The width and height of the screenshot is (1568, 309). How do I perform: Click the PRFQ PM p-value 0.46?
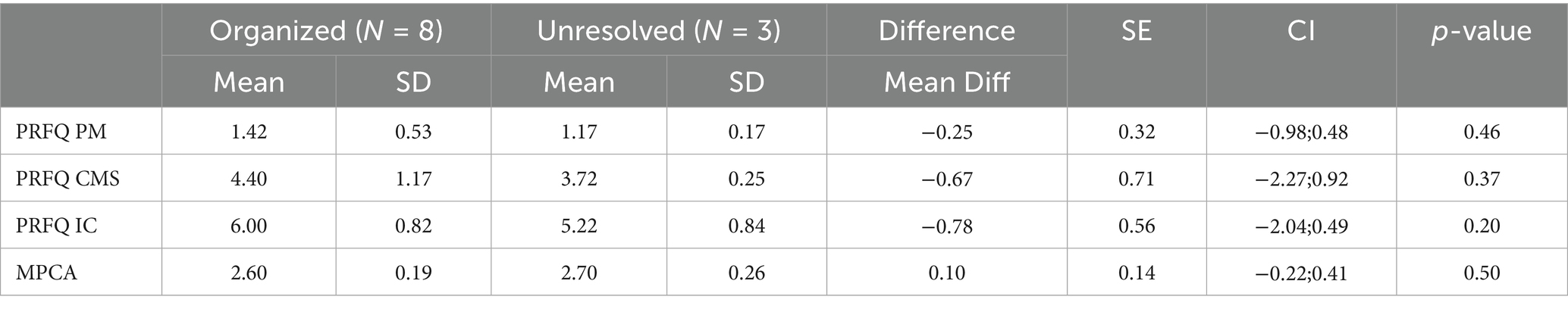(1481, 132)
